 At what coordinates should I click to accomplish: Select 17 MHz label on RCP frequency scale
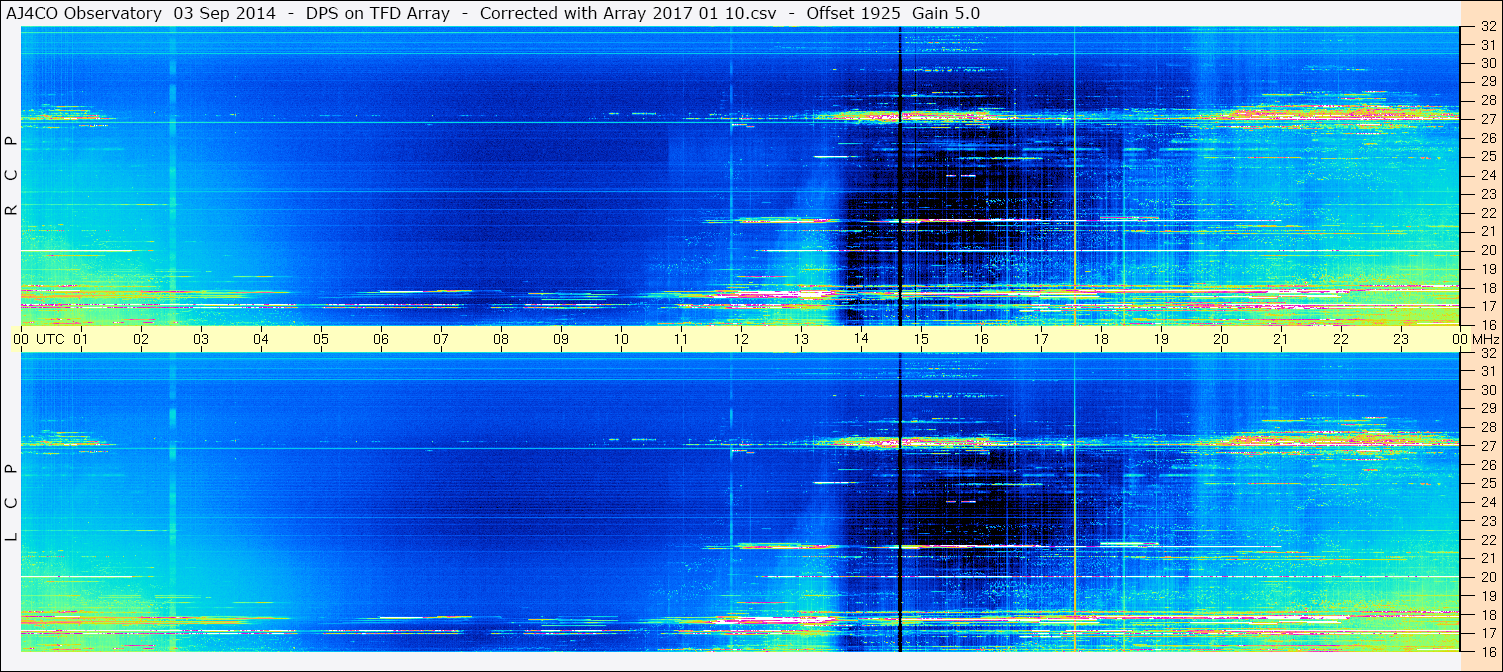click(1487, 306)
